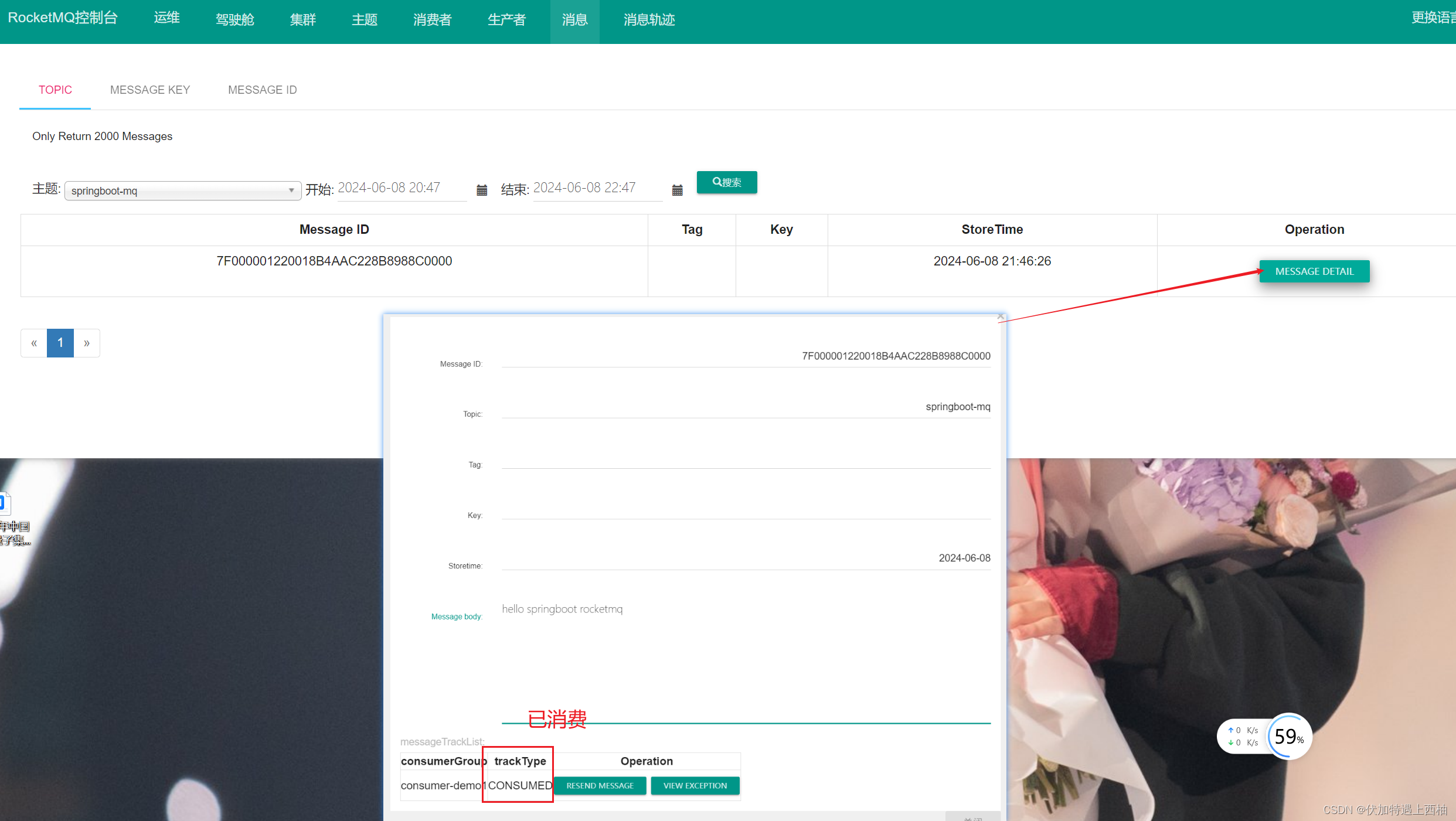1456x821 pixels.
Task: Click the consumerGroup column header
Action: point(444,761)
